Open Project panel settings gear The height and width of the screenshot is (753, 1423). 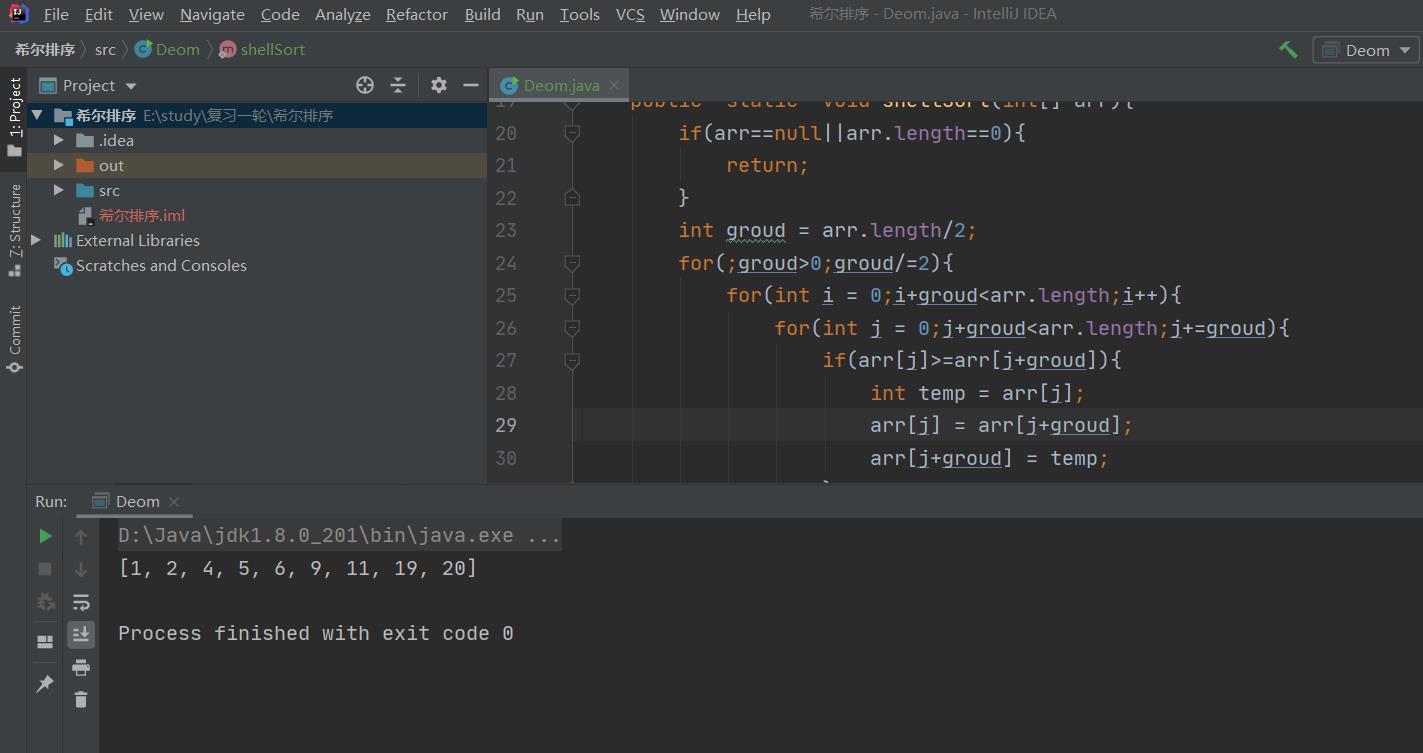[x=439, y=85]
